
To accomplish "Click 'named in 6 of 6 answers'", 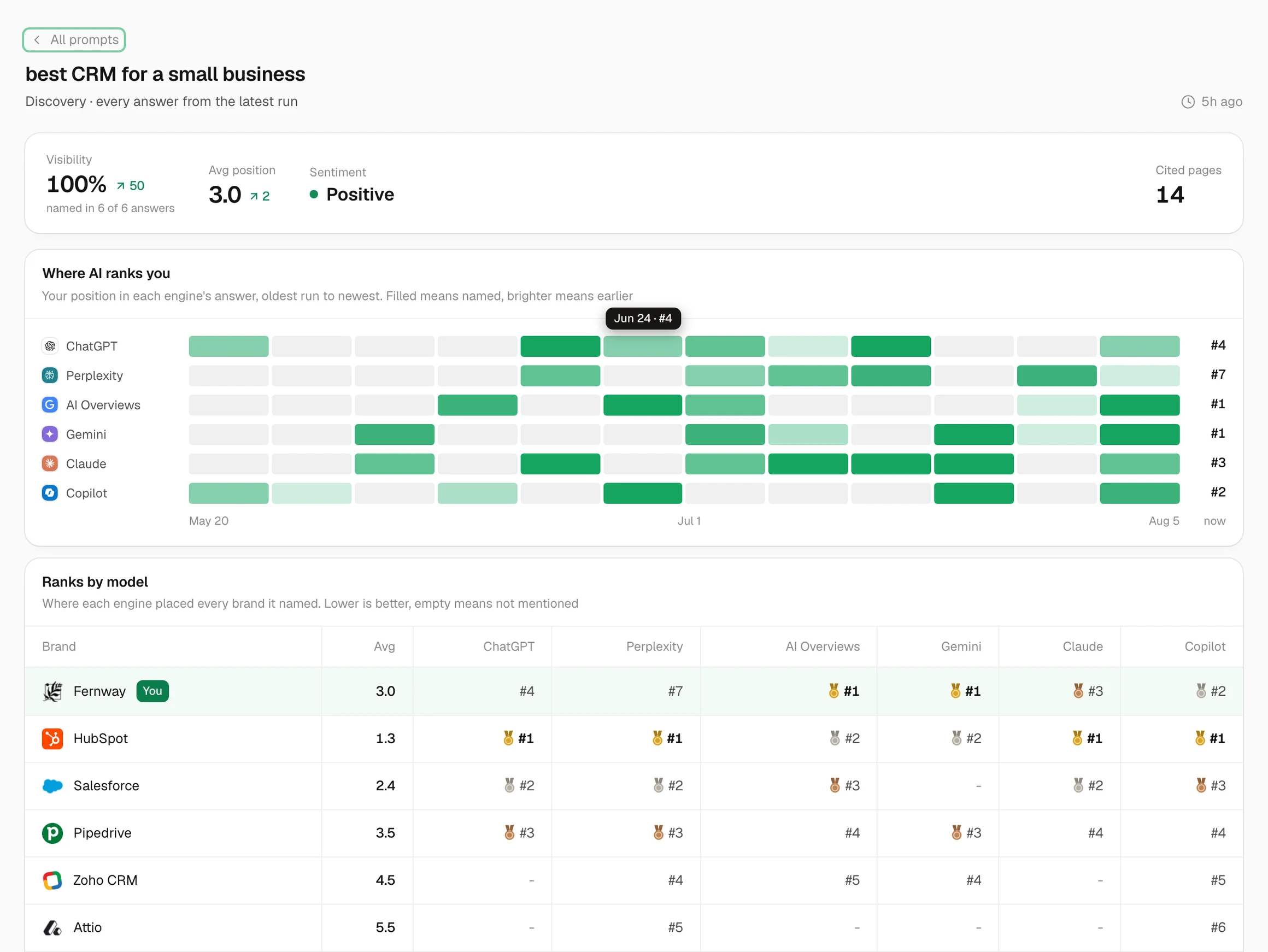I will 110,208.
